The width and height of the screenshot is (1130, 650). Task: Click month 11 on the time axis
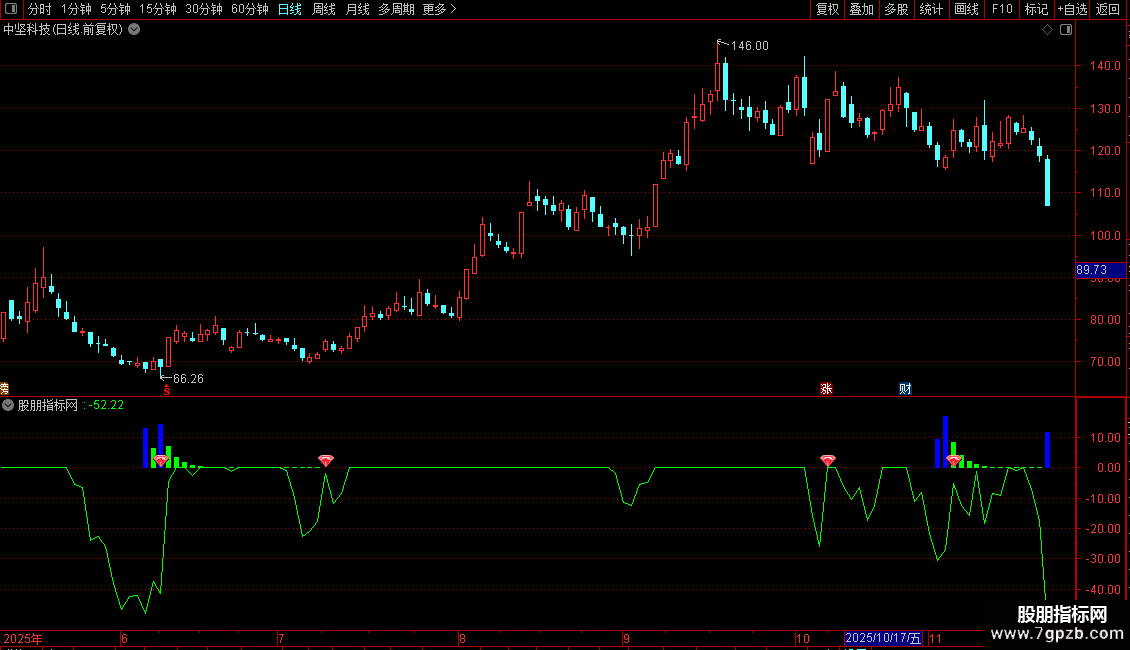pos(935,638)
